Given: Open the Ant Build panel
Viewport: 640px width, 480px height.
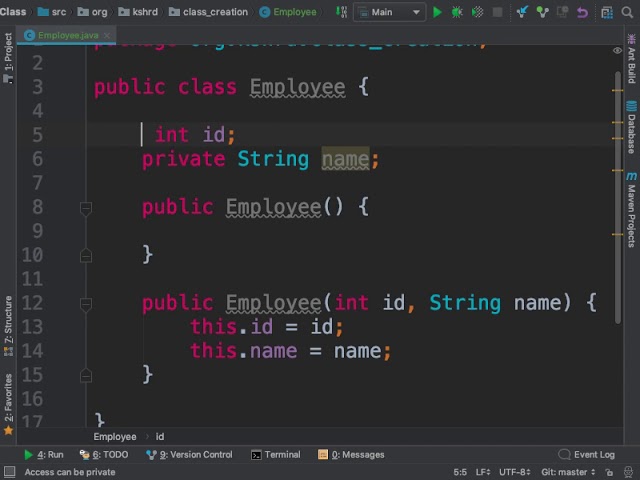Looking at the screenshot, I should pos(631,59).
